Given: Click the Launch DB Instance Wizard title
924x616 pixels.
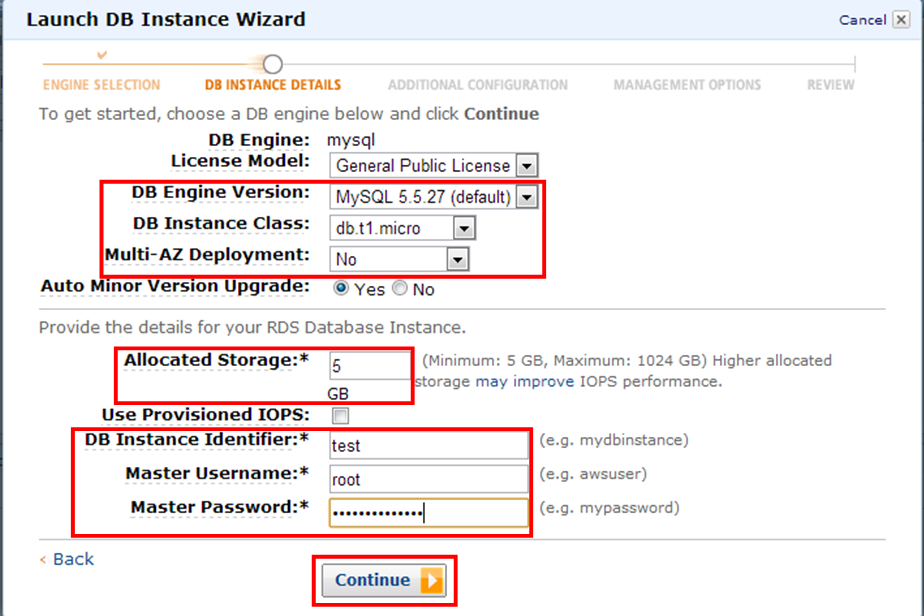Looking at the screenshot, I should tap(166, 19).
